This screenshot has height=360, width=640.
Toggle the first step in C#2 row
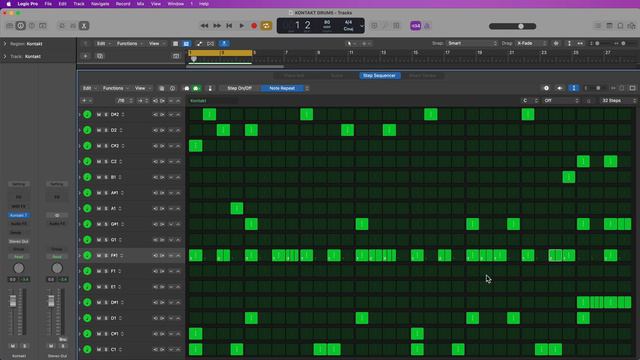point(196,146)
